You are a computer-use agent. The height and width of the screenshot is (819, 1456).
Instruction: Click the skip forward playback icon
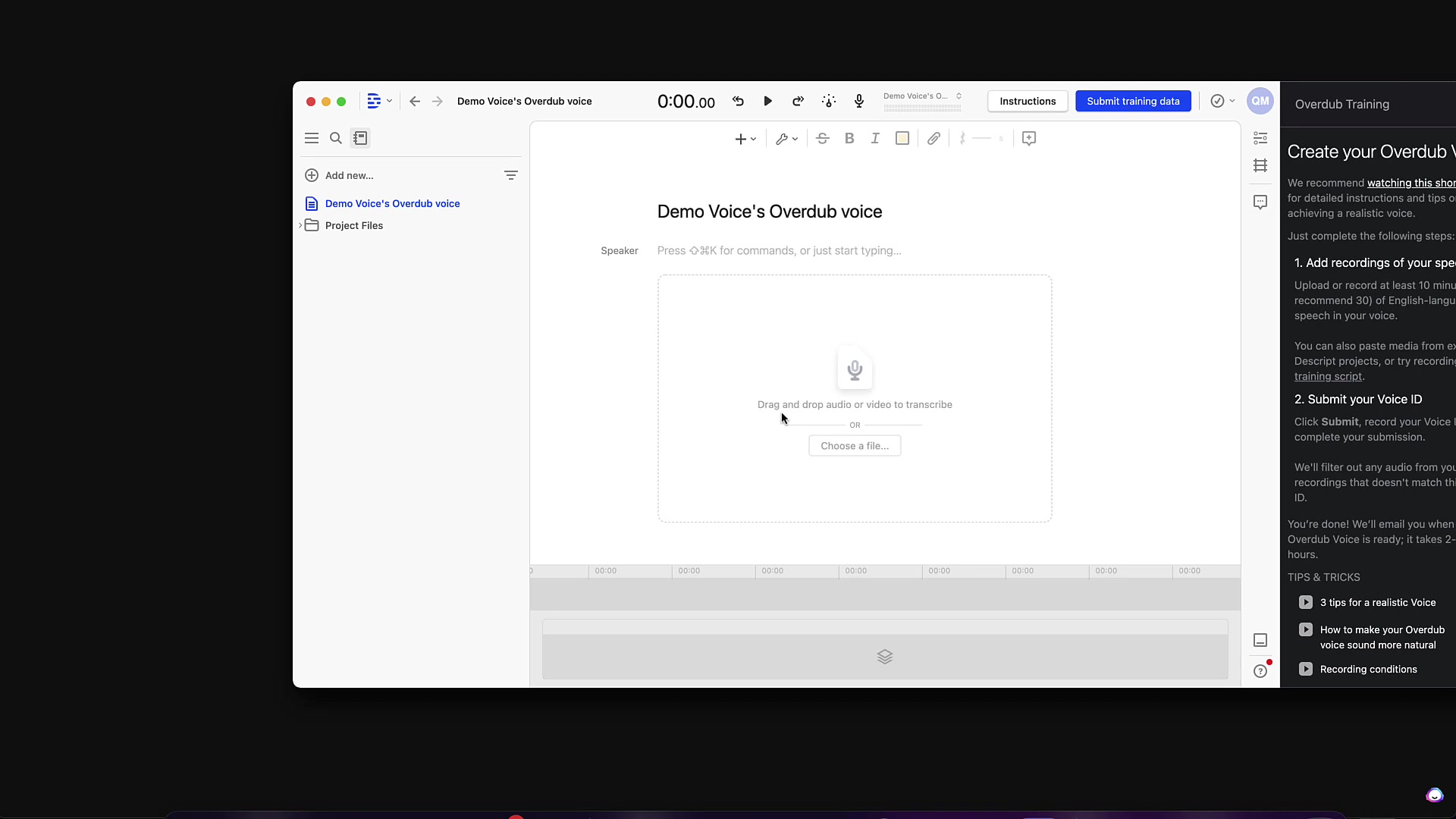(798, 101)
